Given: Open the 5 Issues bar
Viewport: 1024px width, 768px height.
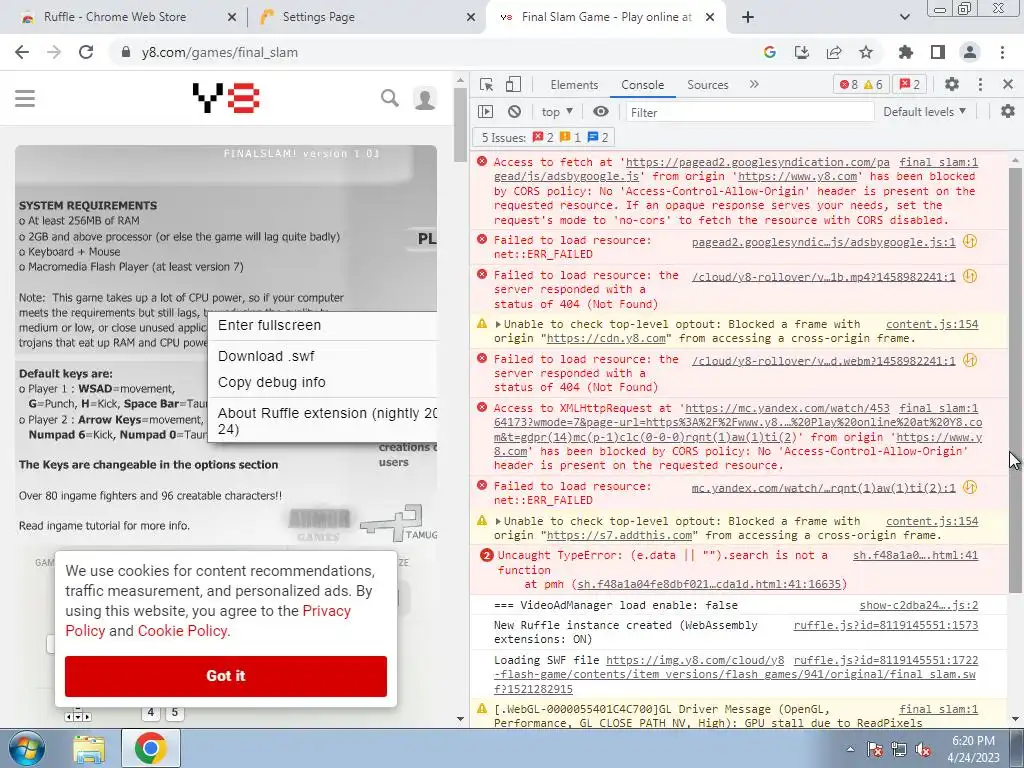Looking at the screenshot, I should coord(545,137).
